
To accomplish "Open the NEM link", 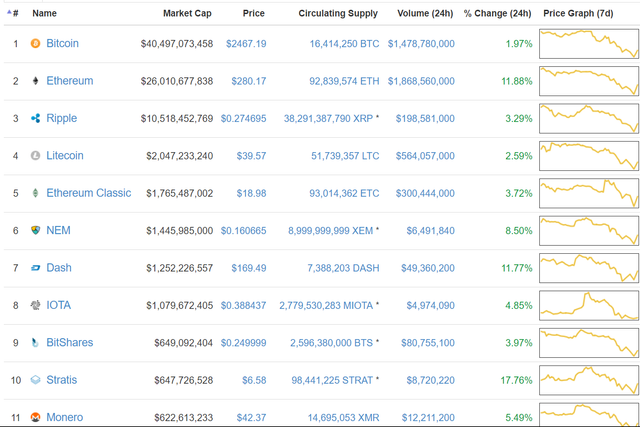I will 58,230.
